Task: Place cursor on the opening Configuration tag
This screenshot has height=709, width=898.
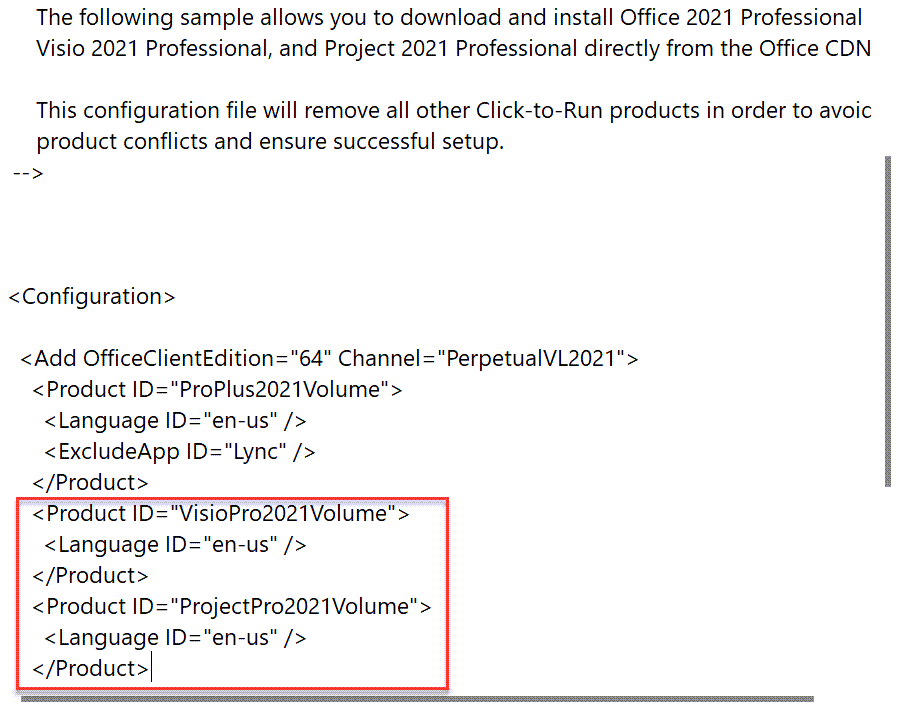Action: 92,297
